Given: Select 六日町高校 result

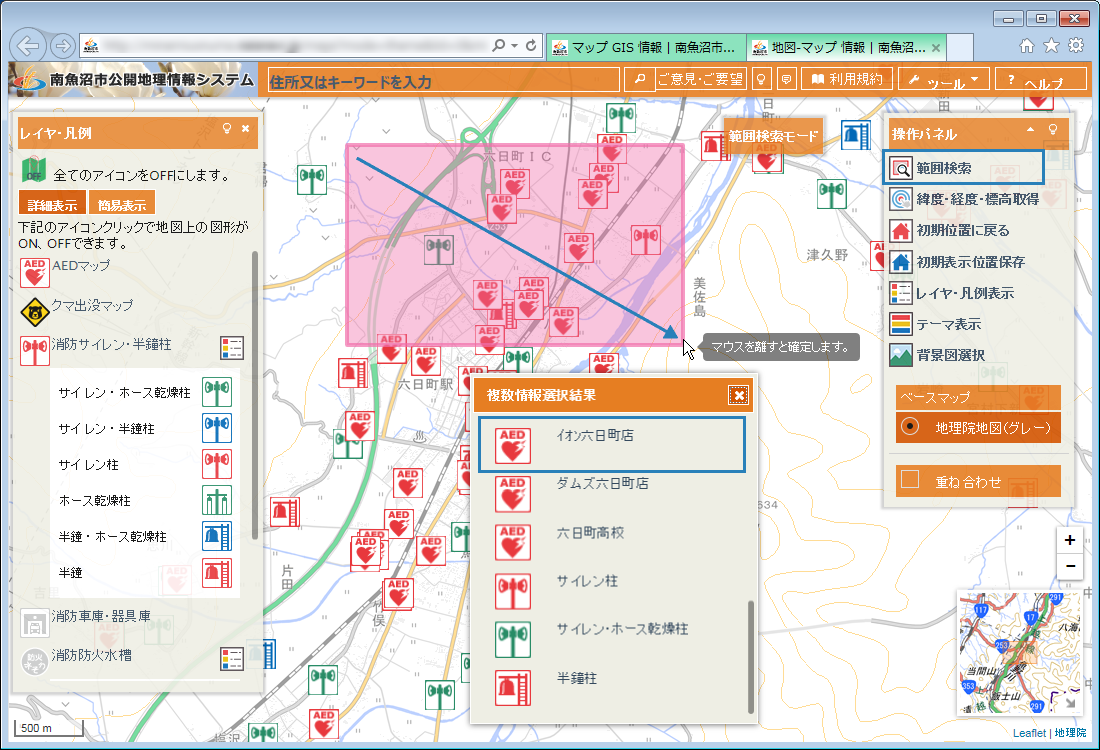Looking at the screenshot, I should [x=612, y=542].
